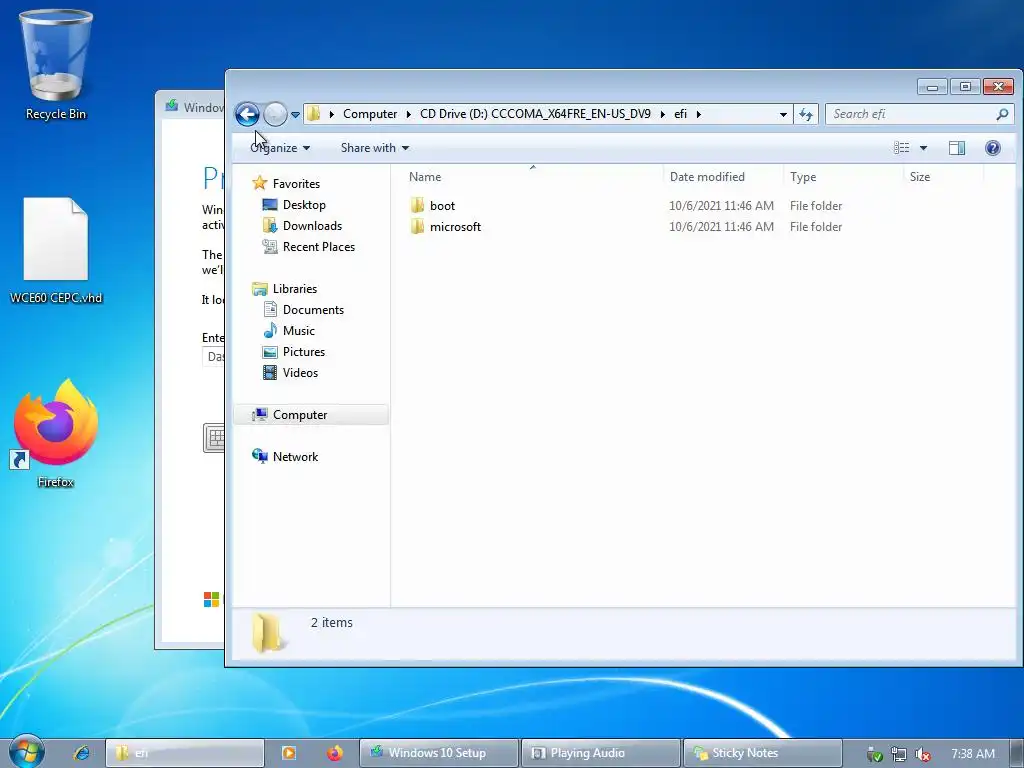Select efi breadcrumb segment
The width and height of the screenshot is (1024, 768).
click(680, 114)
